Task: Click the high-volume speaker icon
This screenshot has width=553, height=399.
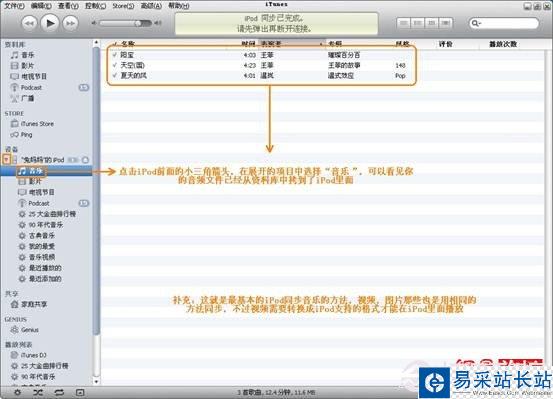Action: [158, 23]
